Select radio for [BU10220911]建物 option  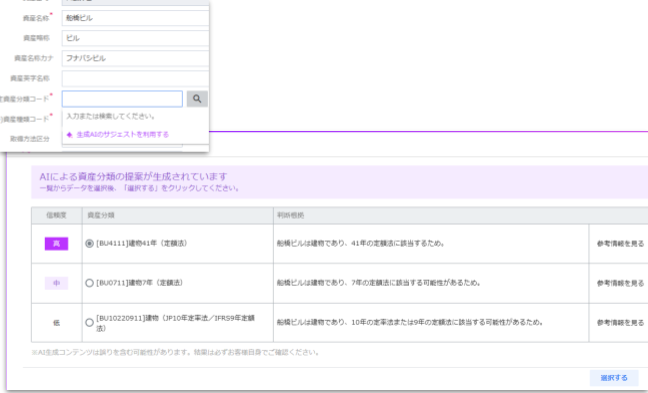click(89, 323)
